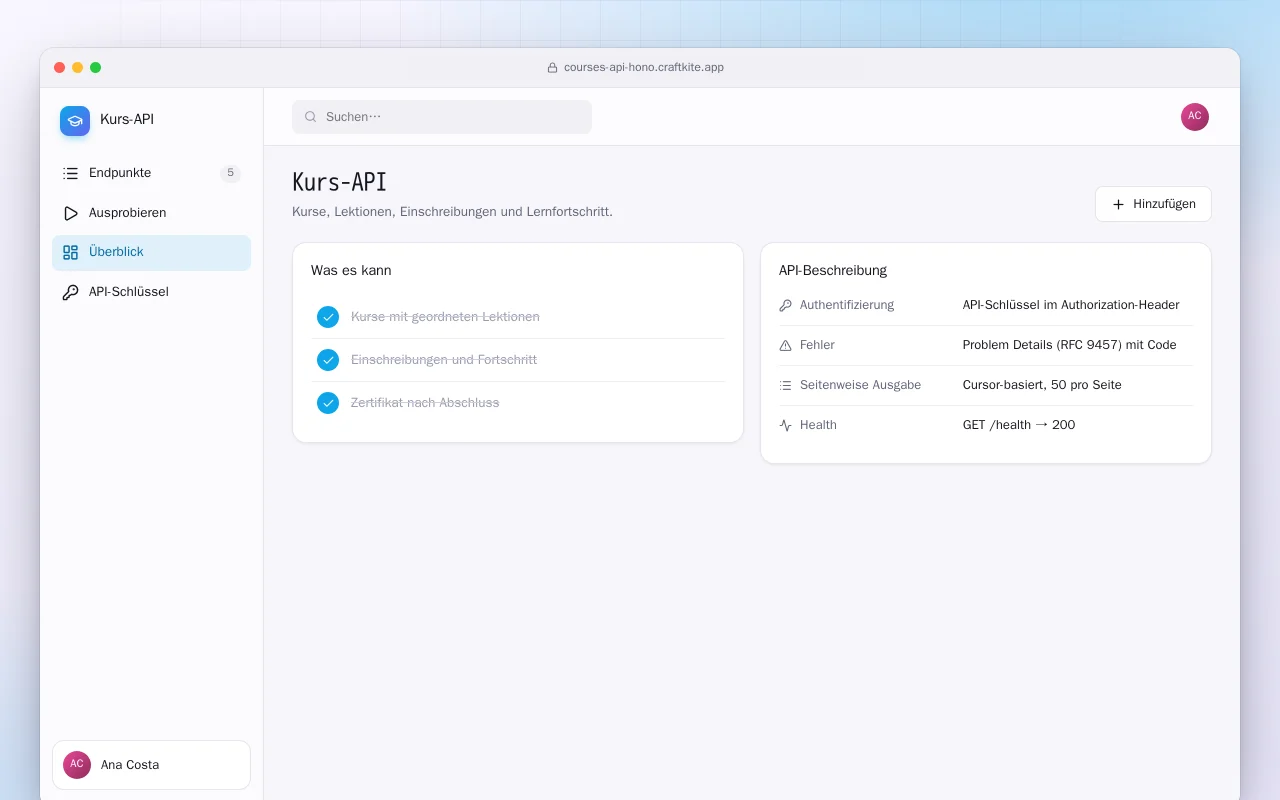Click the 'Was es kann' card heading
The image size is (1280, 800).
pyautogui.click(x=351, y=270)
